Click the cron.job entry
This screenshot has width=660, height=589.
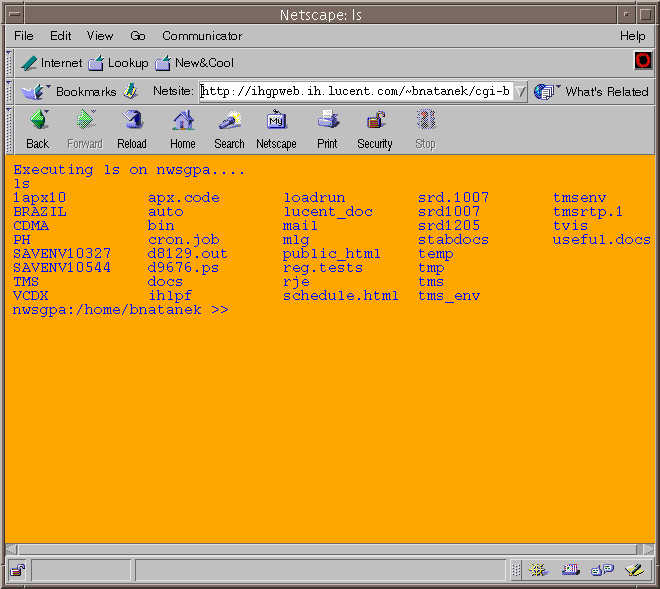click(x=184, y=240)
